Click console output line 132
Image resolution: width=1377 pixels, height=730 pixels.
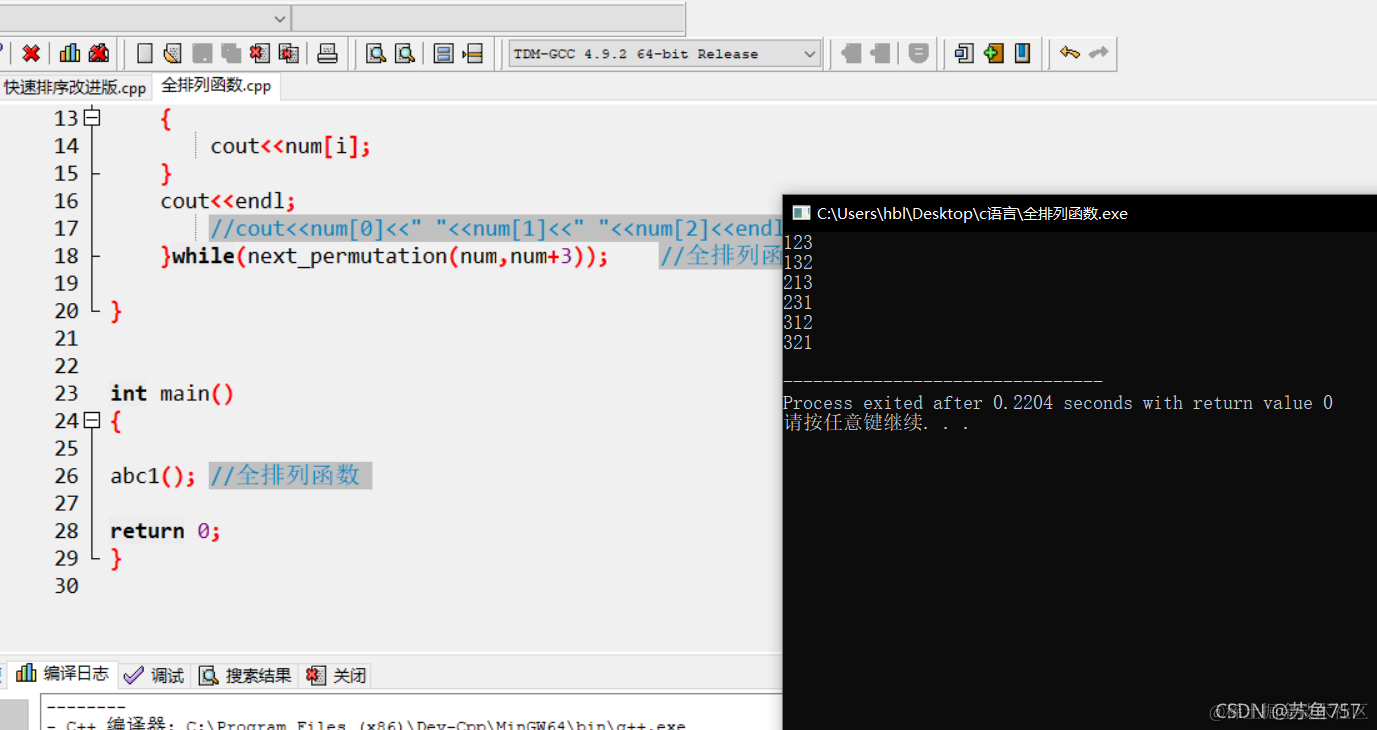coord(798,262)
